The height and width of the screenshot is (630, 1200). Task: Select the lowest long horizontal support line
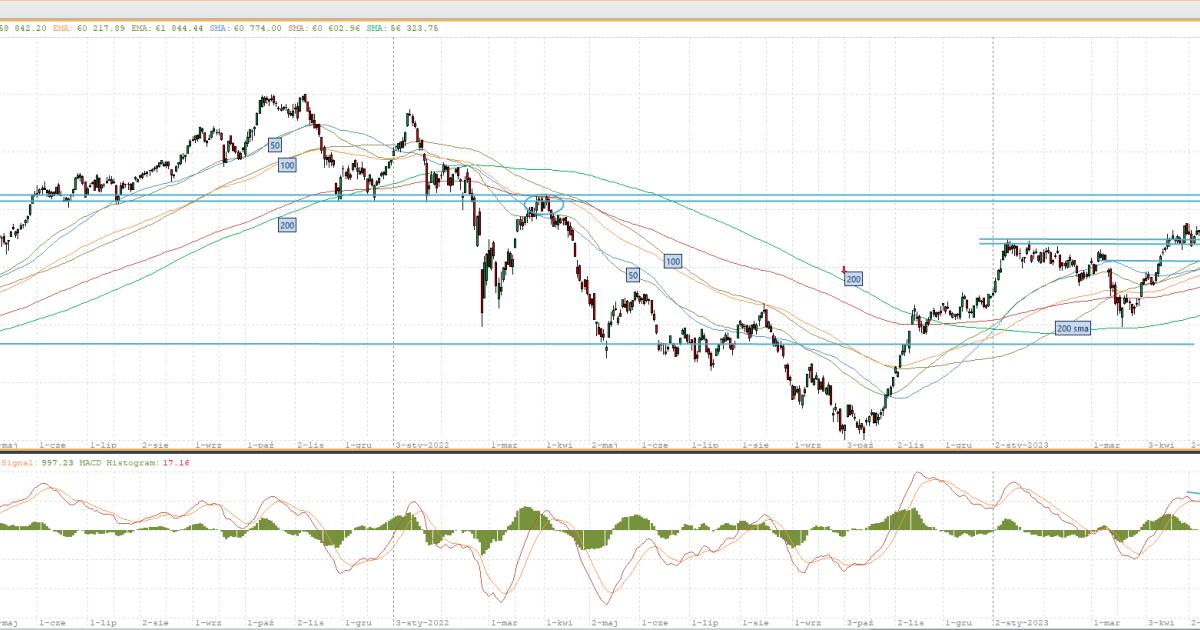[300, 344]
